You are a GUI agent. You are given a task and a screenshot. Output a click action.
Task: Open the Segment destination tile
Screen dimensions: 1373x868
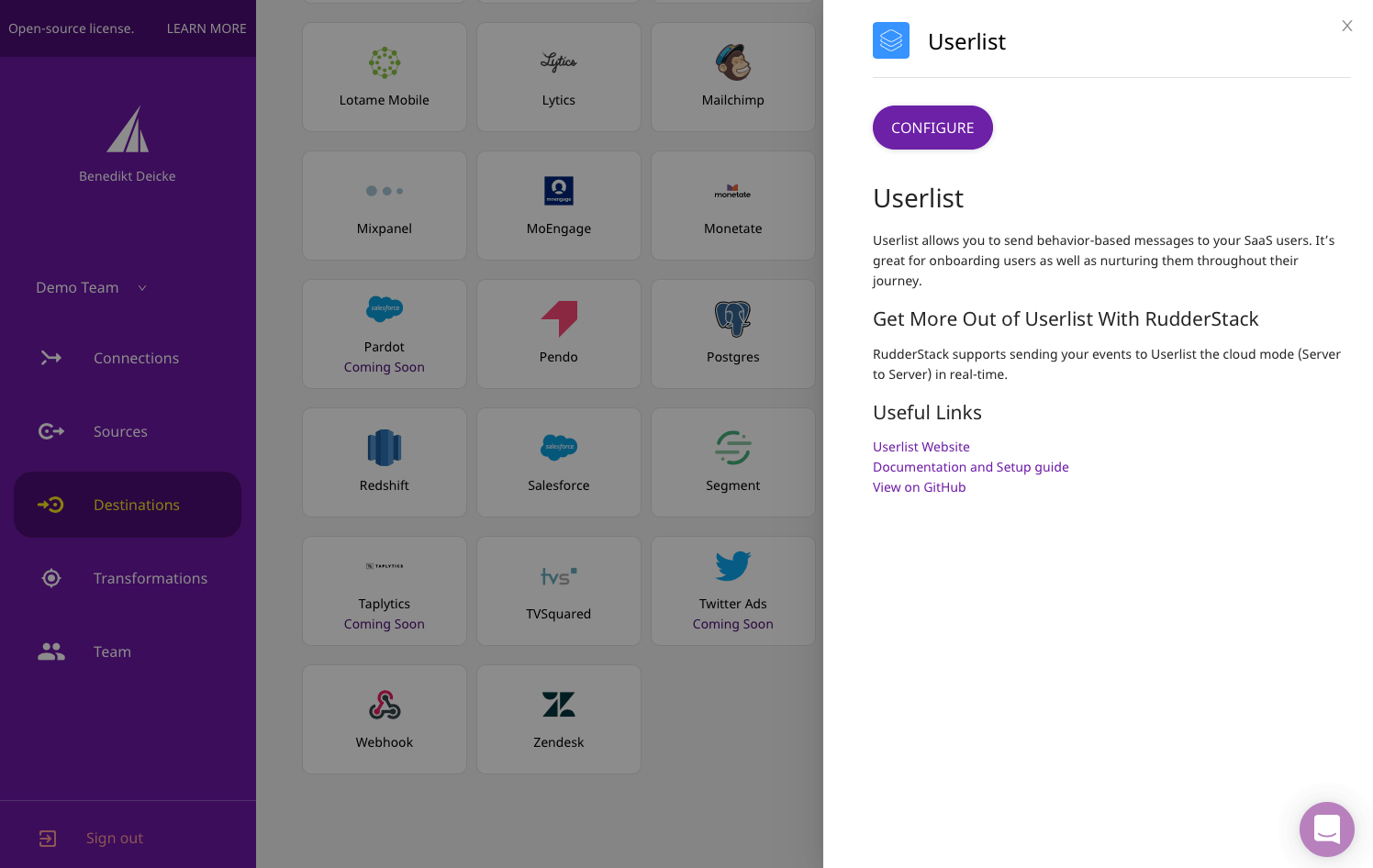click(x=732, y=462)
